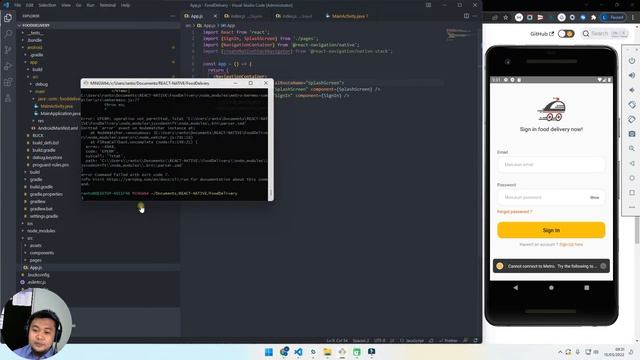Tap the yellow Sign In button
640x360 pixels.
point(551,230)
